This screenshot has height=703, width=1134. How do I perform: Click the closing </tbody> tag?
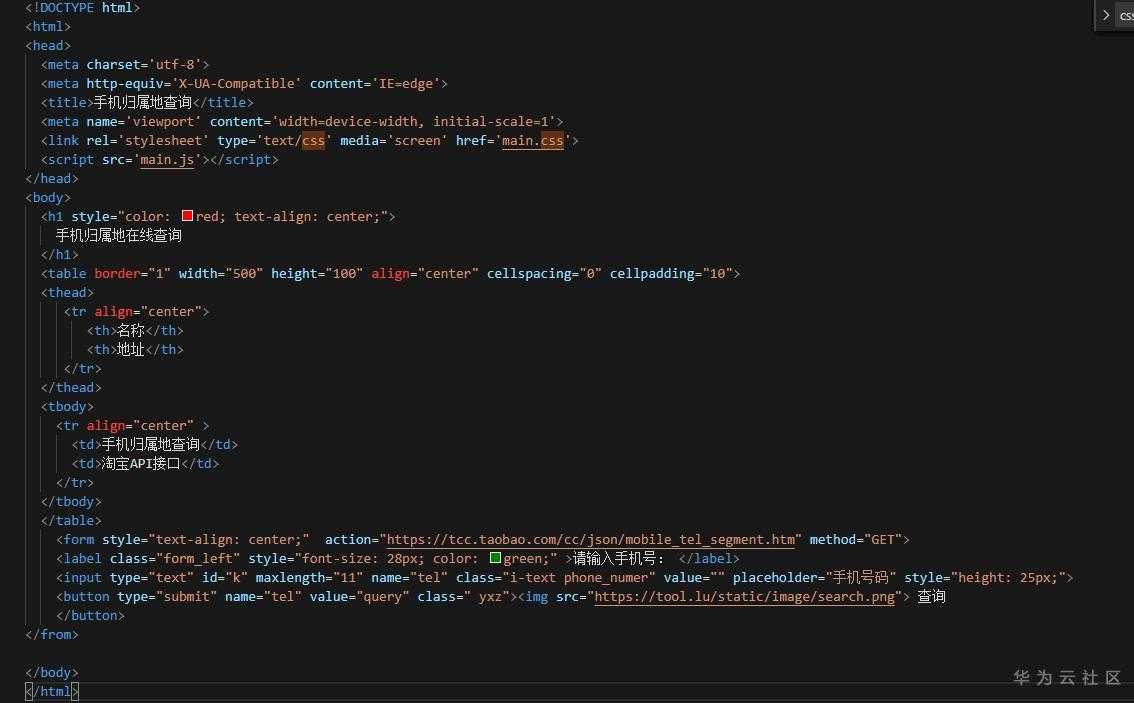click(71, 501)
